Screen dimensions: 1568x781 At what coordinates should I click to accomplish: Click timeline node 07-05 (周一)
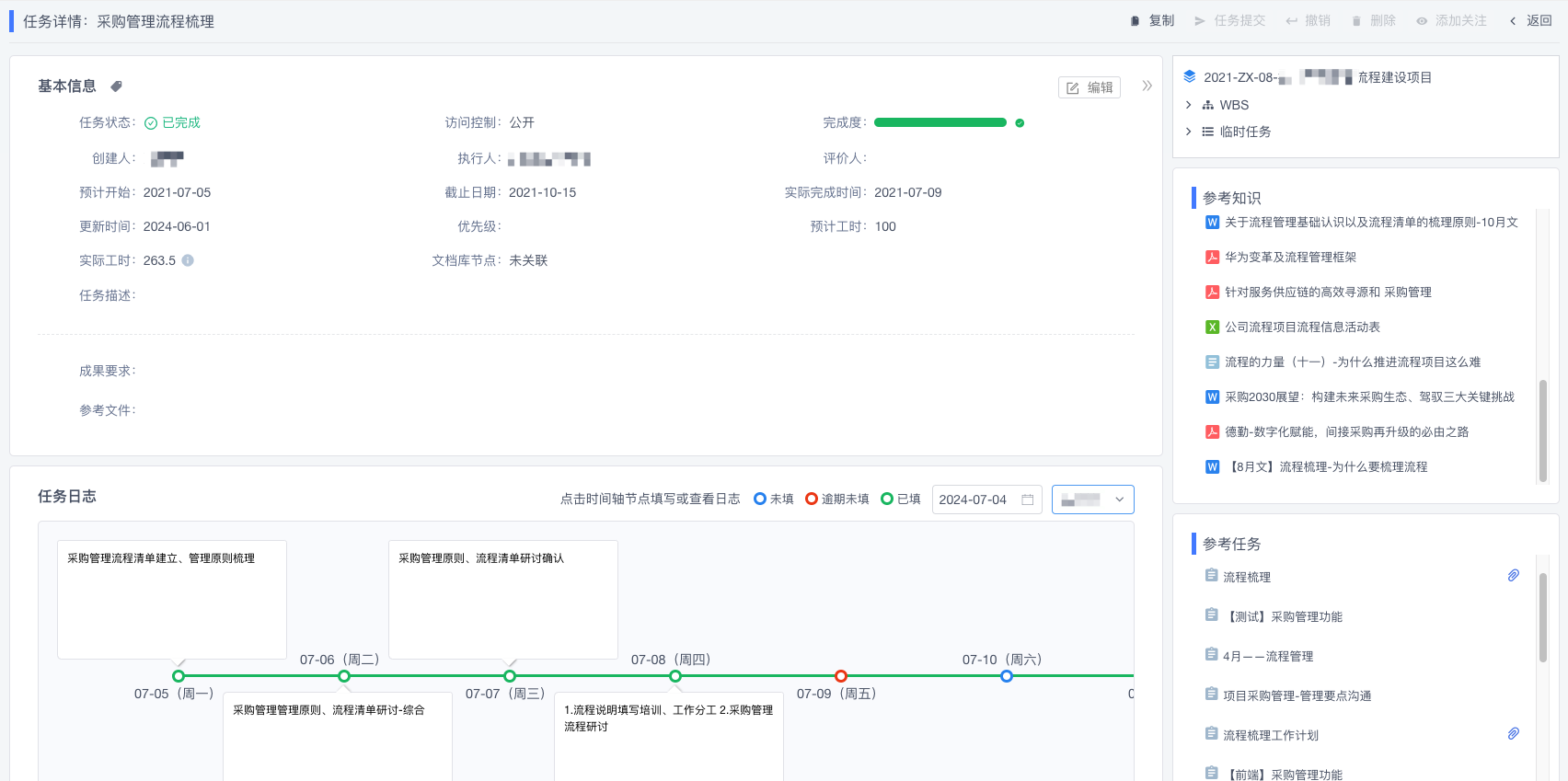[179, 676]
